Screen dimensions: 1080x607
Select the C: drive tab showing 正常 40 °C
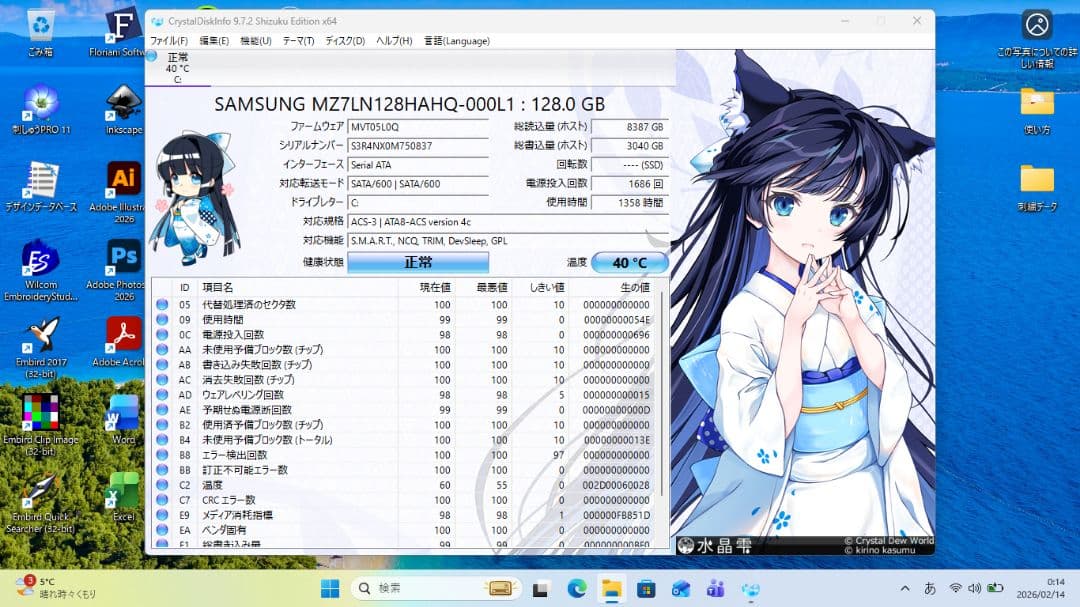pyautogui.click(x=176, y=67)
